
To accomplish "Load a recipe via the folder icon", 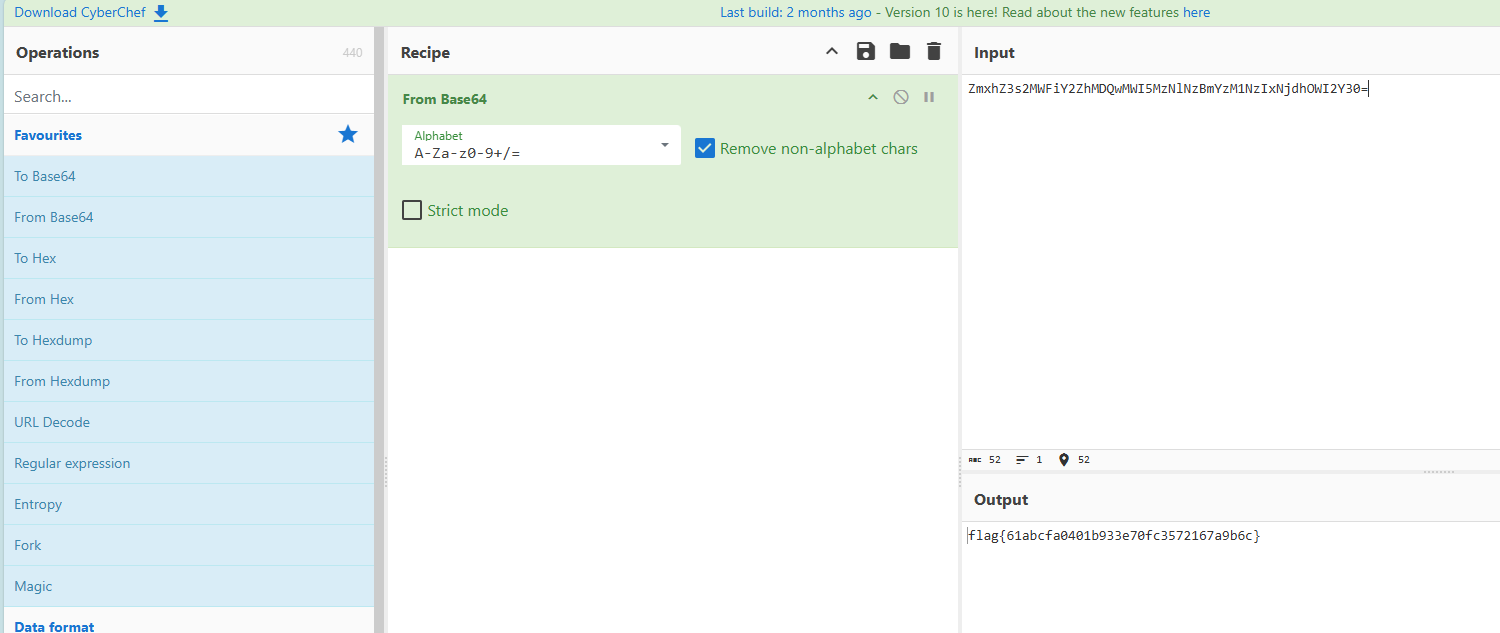I will (x=900, y=52).
